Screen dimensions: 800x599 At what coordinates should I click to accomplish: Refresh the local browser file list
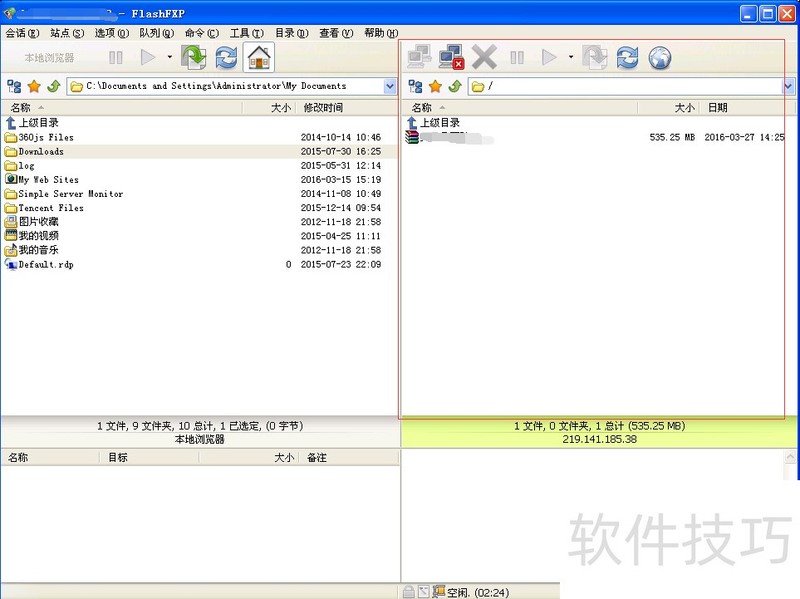point(227,58)
